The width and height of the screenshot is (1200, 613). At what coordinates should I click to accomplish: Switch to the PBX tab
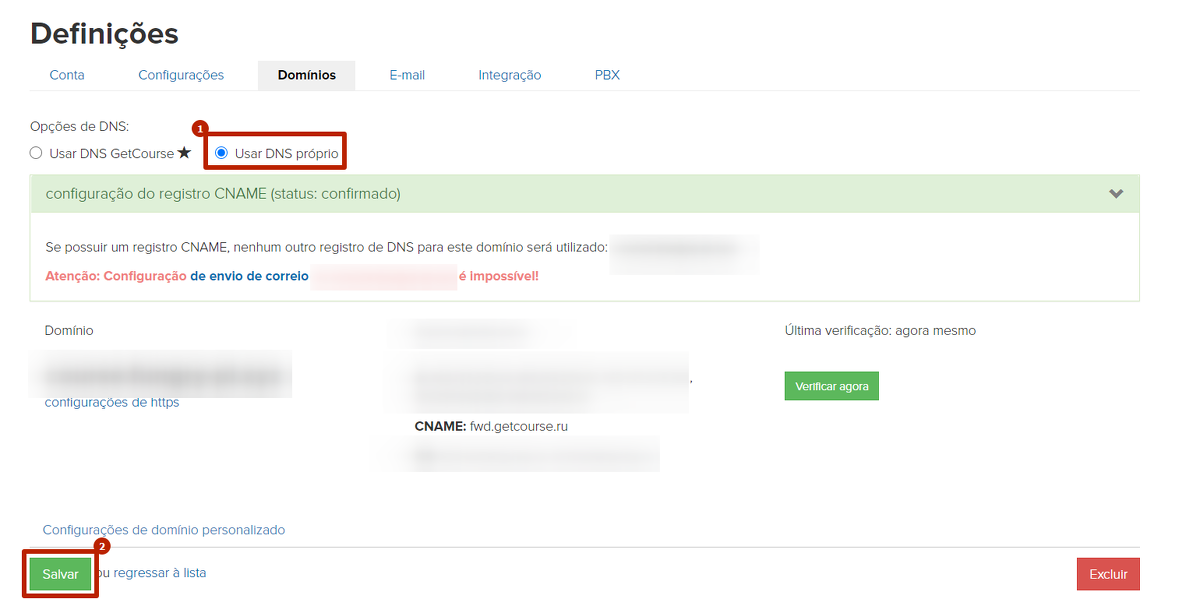click(607, 75)
